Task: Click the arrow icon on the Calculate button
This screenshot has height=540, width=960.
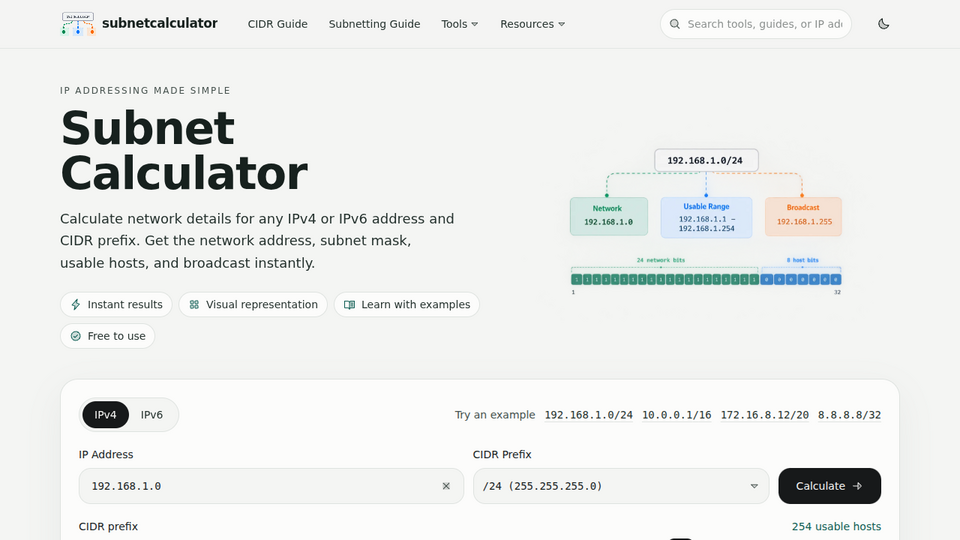Action: [x=858, y=486]
